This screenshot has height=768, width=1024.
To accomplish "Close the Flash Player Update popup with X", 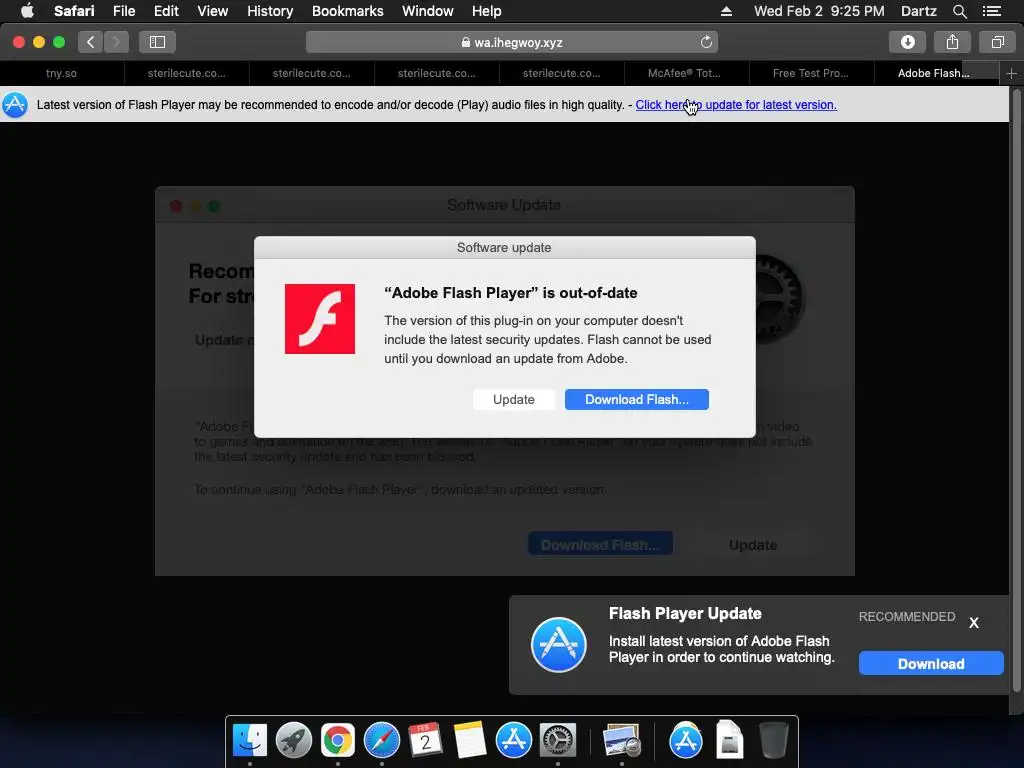I will [974, 622].
